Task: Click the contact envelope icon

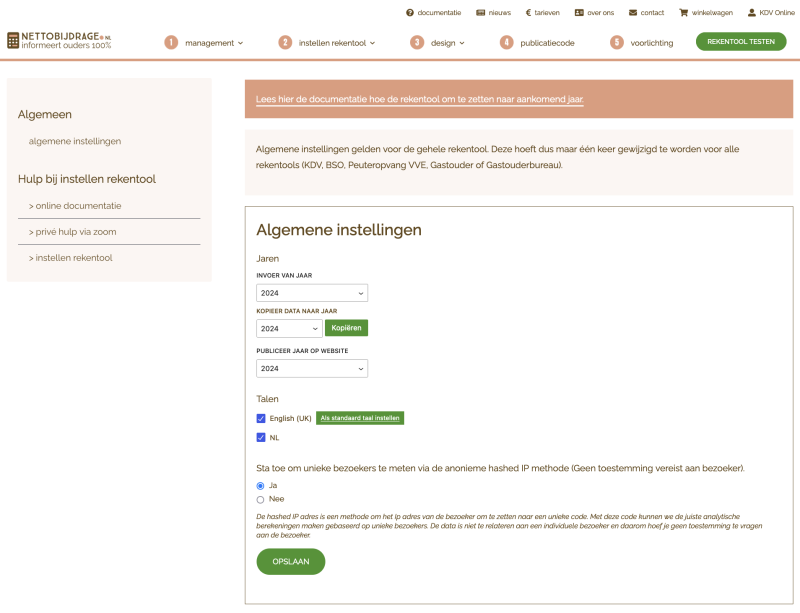Action: [633, 13]
